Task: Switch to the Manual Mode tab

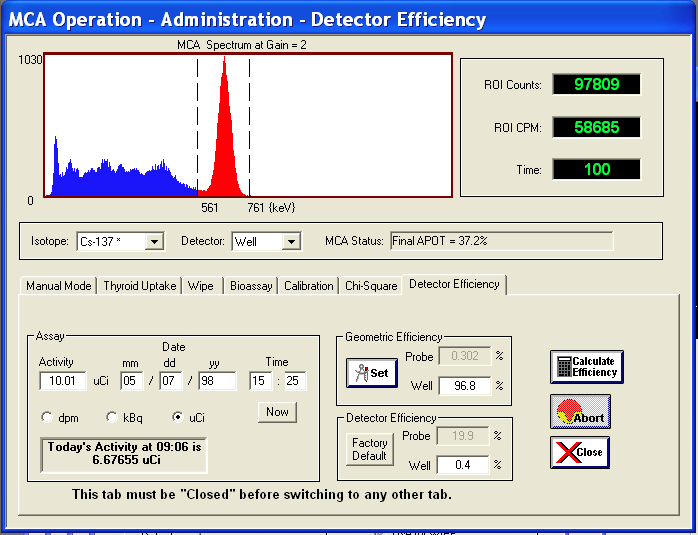Action: tap(59, 286)
